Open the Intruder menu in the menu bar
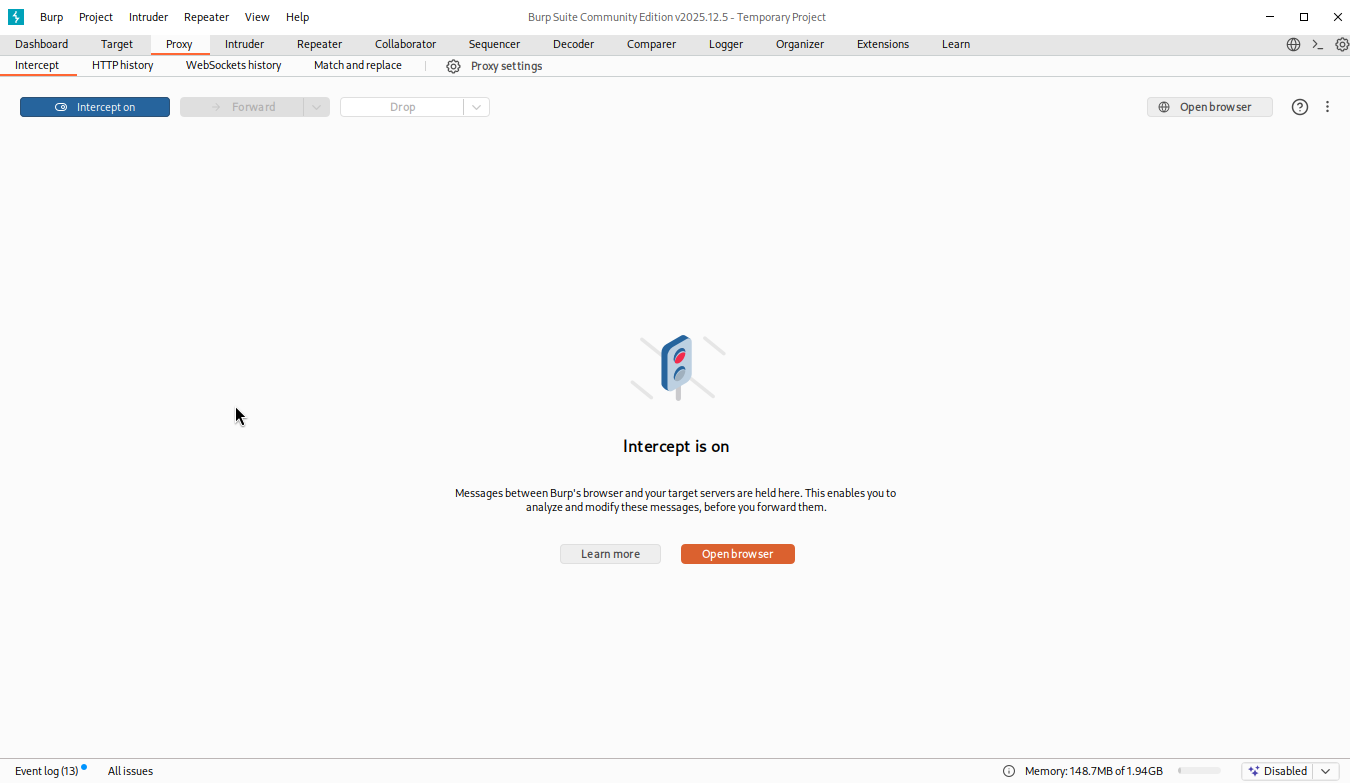 [x=148, y=17]
